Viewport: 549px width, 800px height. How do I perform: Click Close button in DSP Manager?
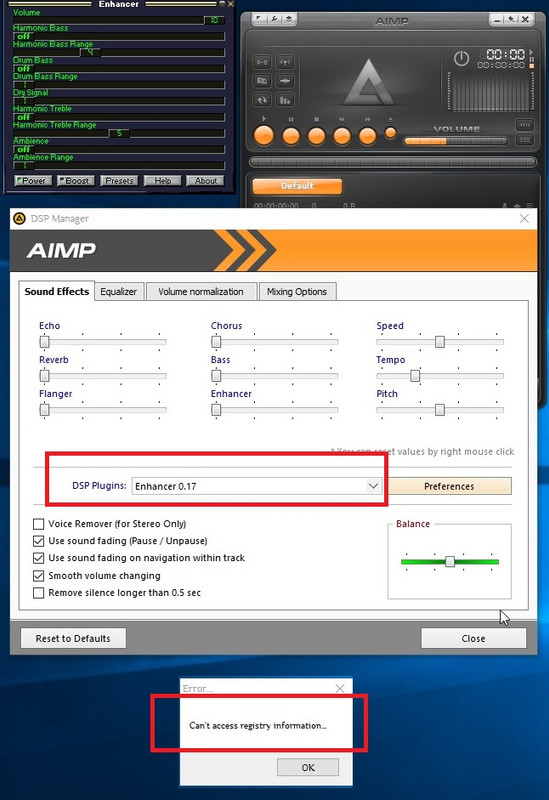[473, 638]
